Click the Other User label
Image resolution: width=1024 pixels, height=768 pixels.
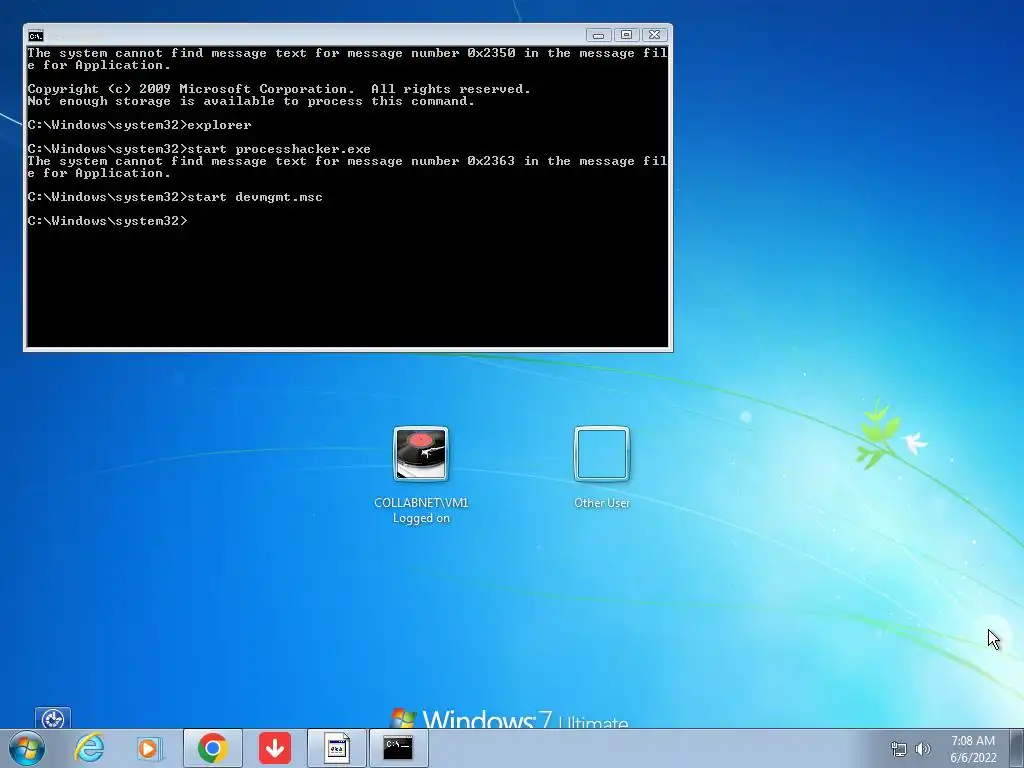point(601,503)
